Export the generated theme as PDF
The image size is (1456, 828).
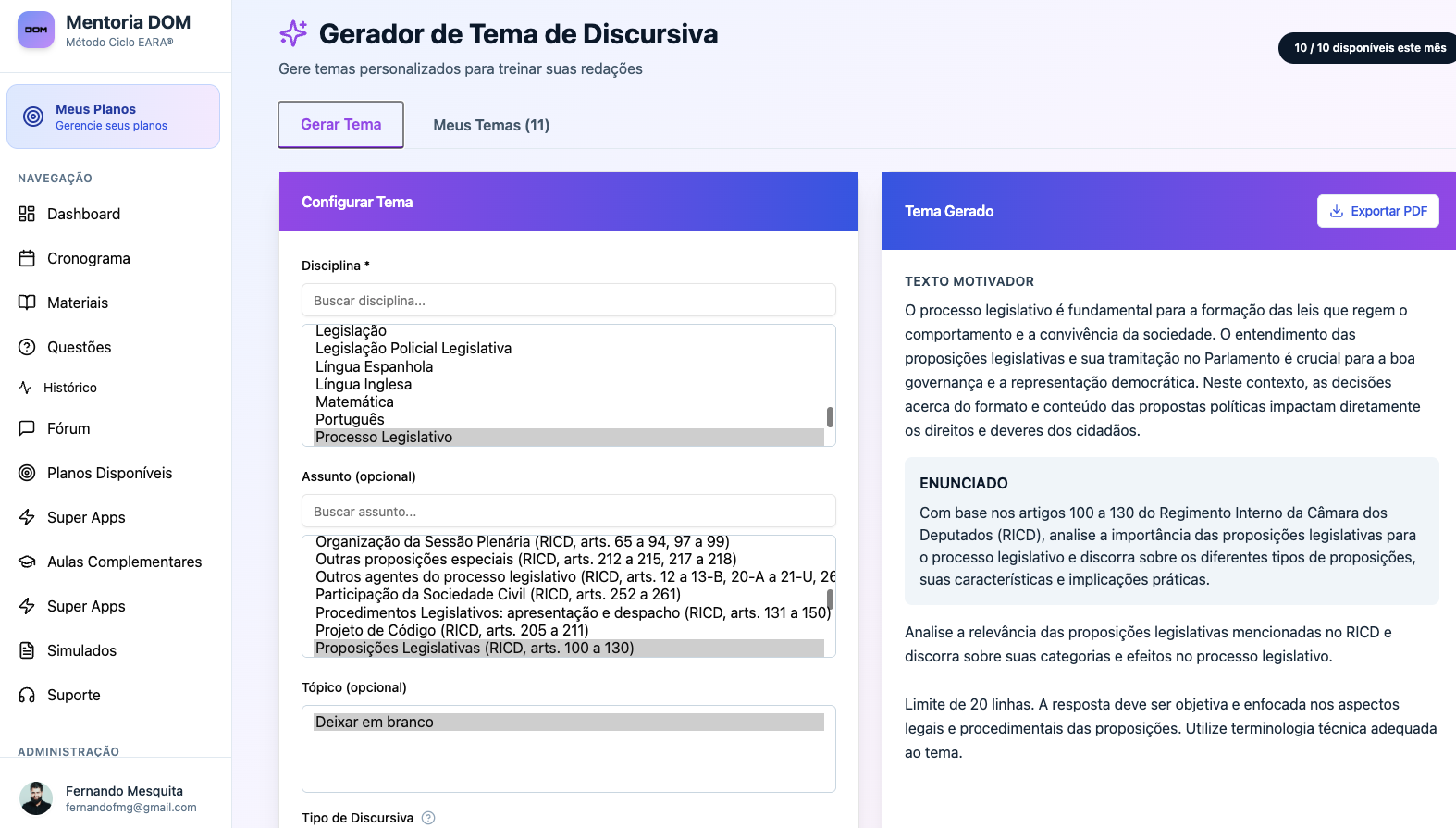[1377, 211]
